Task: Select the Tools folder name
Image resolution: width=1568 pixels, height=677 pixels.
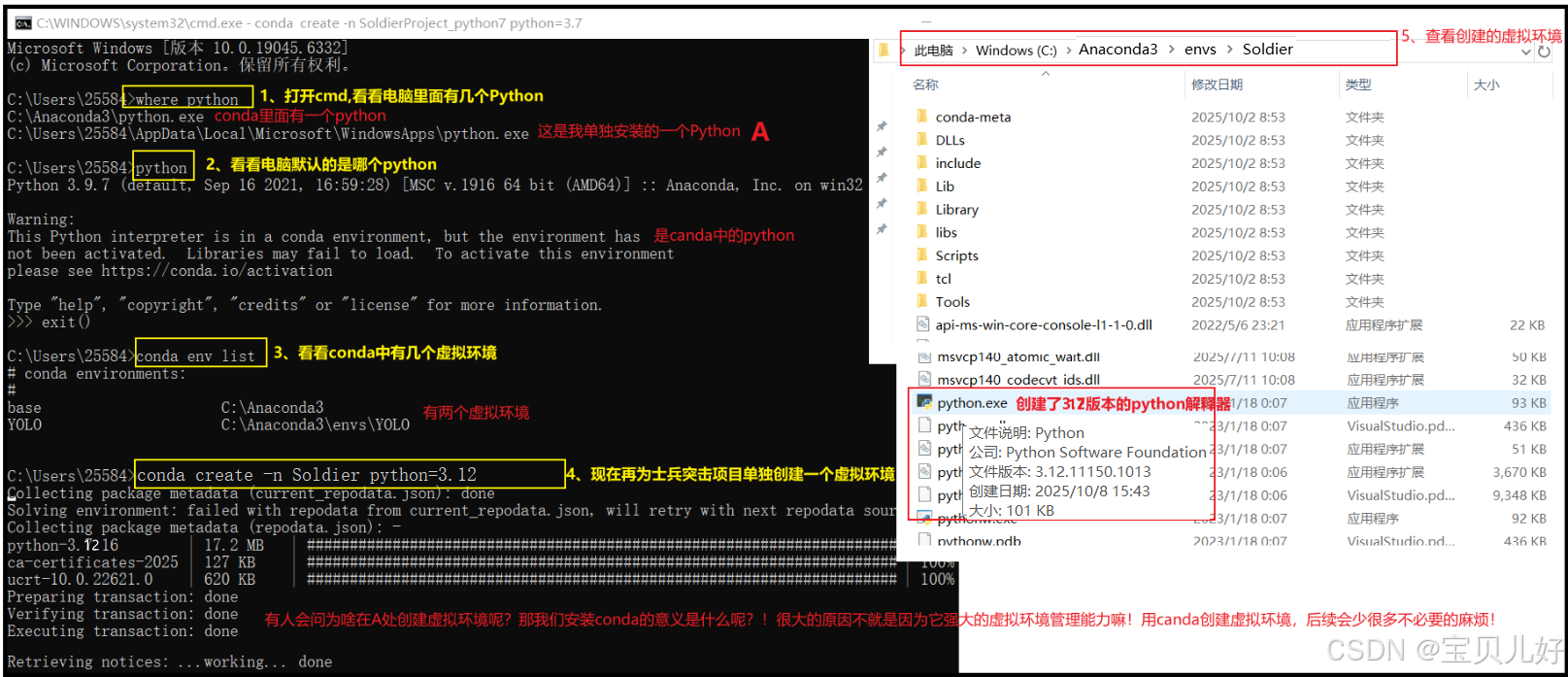Action: click(x=952, y=302)
